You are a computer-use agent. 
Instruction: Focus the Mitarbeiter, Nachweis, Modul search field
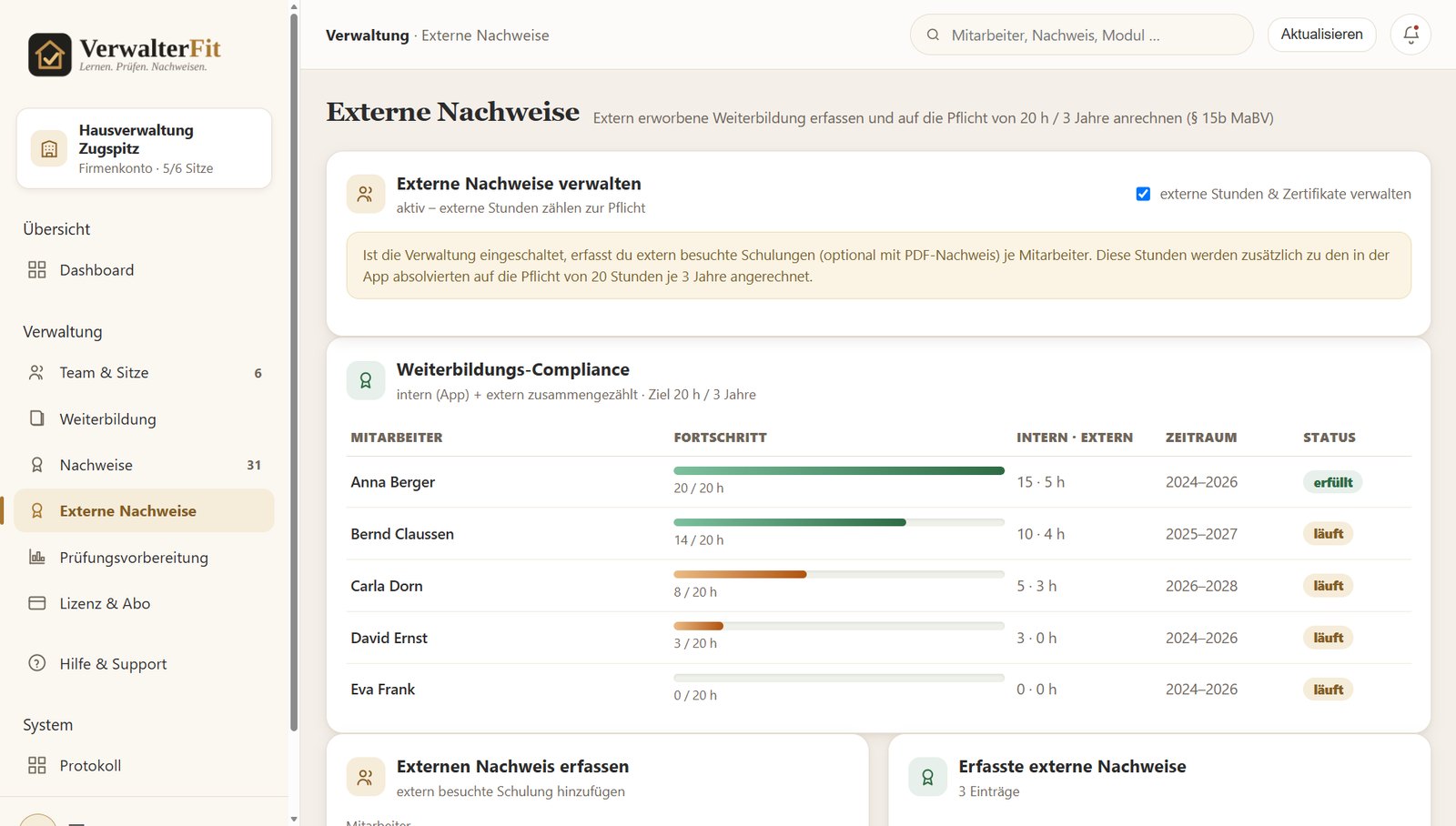click(1082, 35)
